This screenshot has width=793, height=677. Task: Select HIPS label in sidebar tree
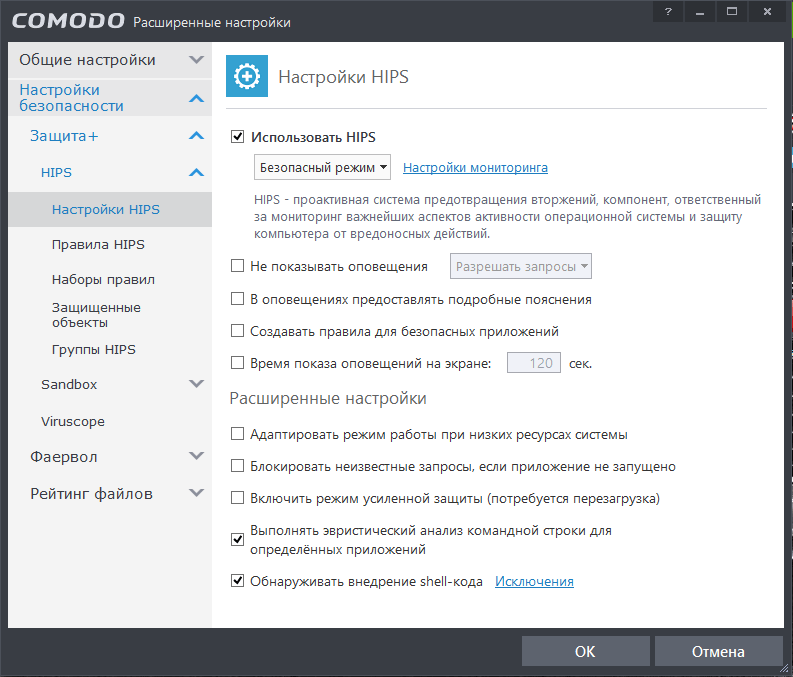tap(56, 172)
